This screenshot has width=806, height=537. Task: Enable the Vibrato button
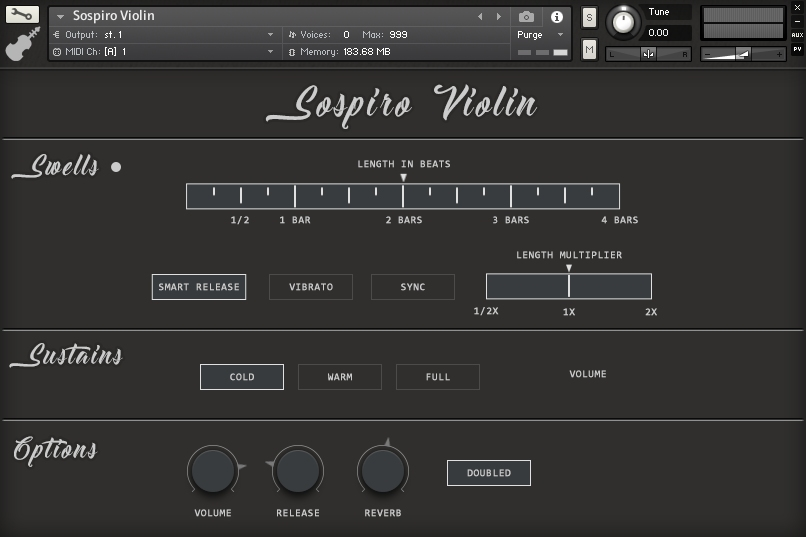311,287
